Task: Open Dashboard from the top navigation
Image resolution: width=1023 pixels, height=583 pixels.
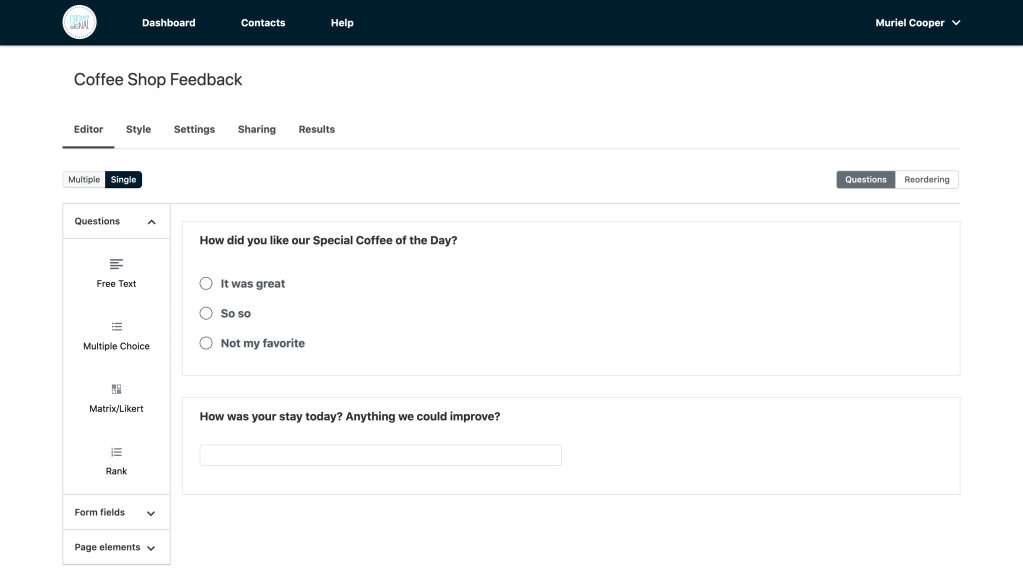Action: (x=168, y=23)
